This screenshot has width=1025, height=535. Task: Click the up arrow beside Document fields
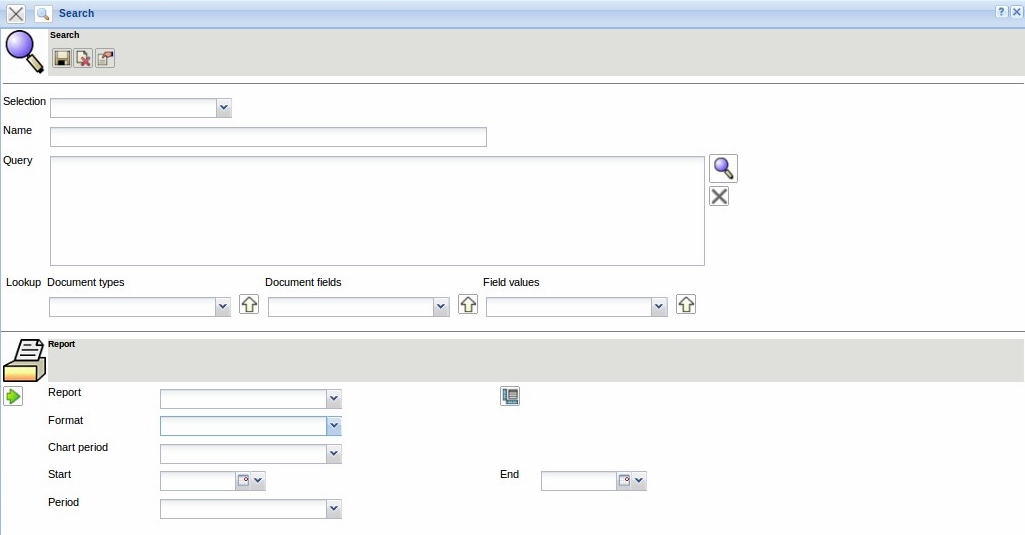pos(467,305)
